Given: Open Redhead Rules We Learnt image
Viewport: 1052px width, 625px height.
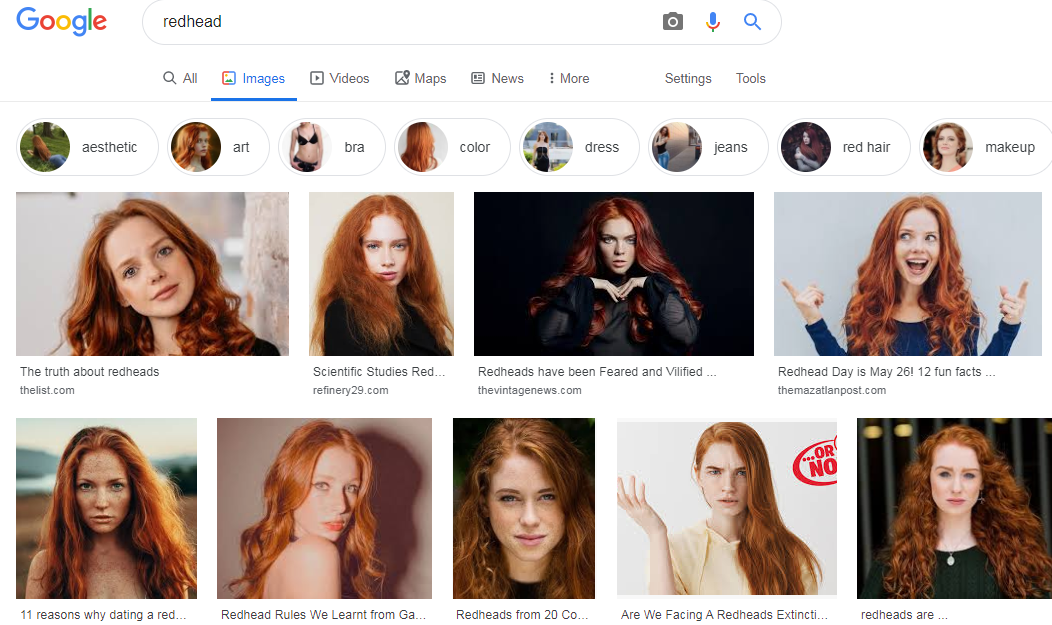Looking at the screenshot, I should coord(325,508).
